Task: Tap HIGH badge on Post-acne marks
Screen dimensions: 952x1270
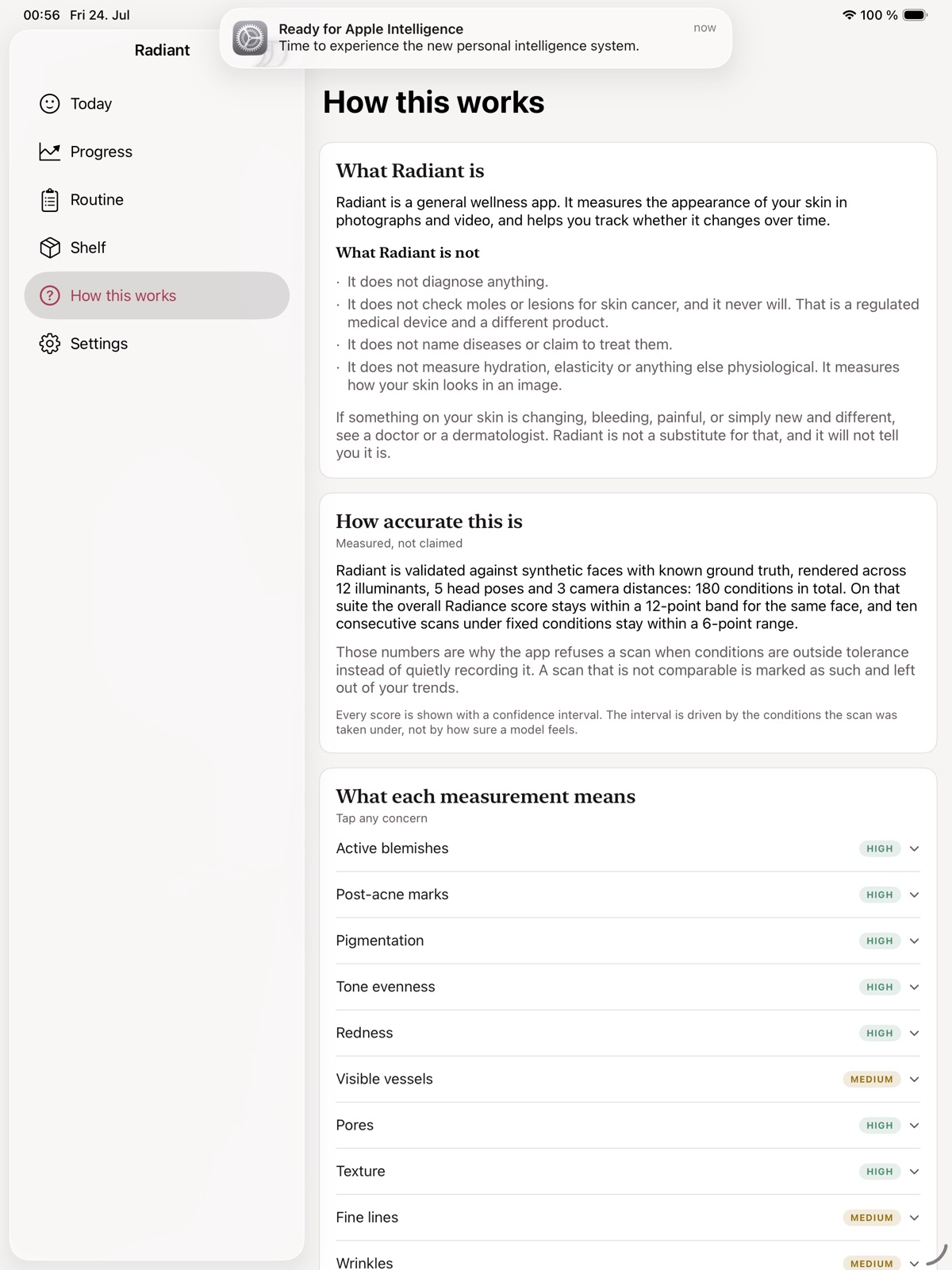Action: [879, 895]
